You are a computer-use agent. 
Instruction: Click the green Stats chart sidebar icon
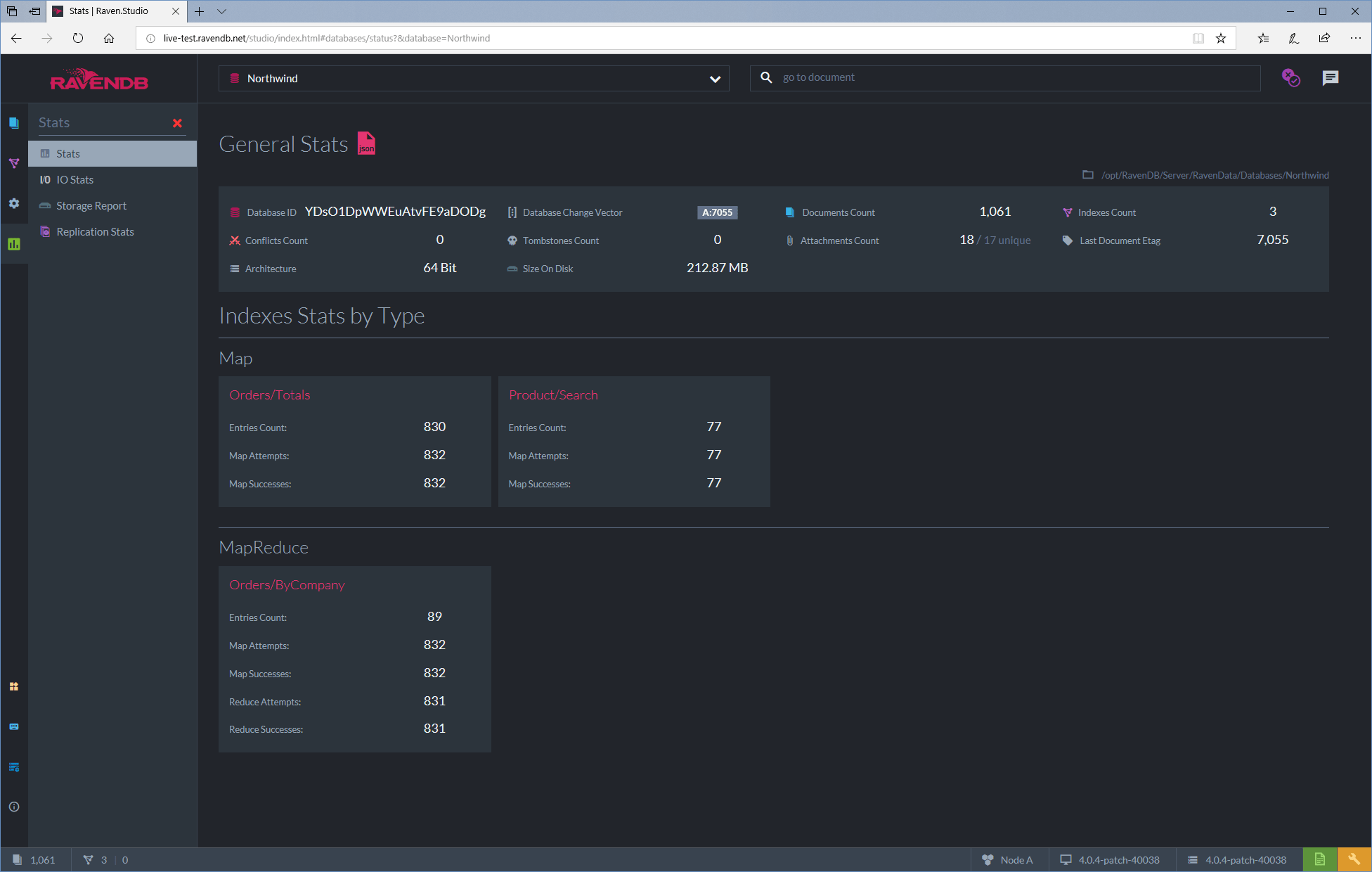point(14,244)
